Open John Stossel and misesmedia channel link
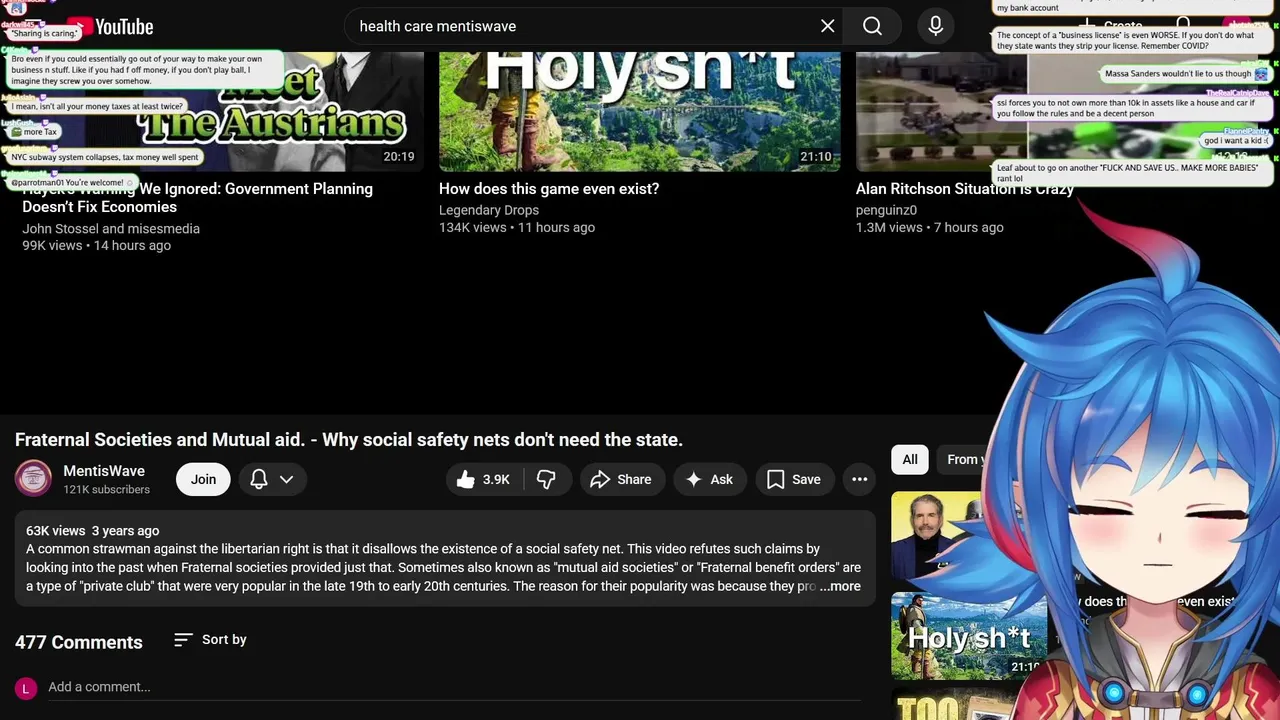 tap(111, 229)
